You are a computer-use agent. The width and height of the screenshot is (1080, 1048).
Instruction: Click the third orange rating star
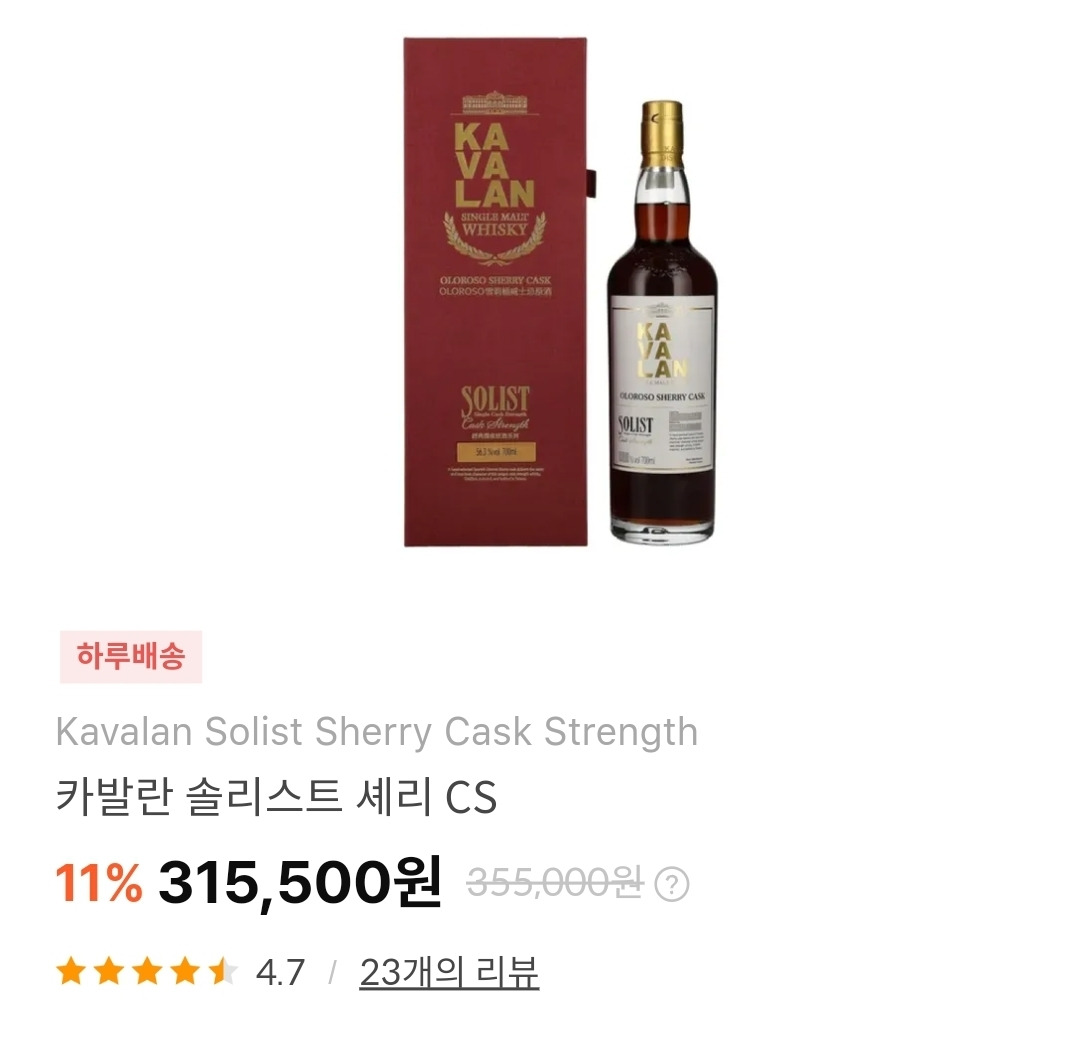(147, 972)
